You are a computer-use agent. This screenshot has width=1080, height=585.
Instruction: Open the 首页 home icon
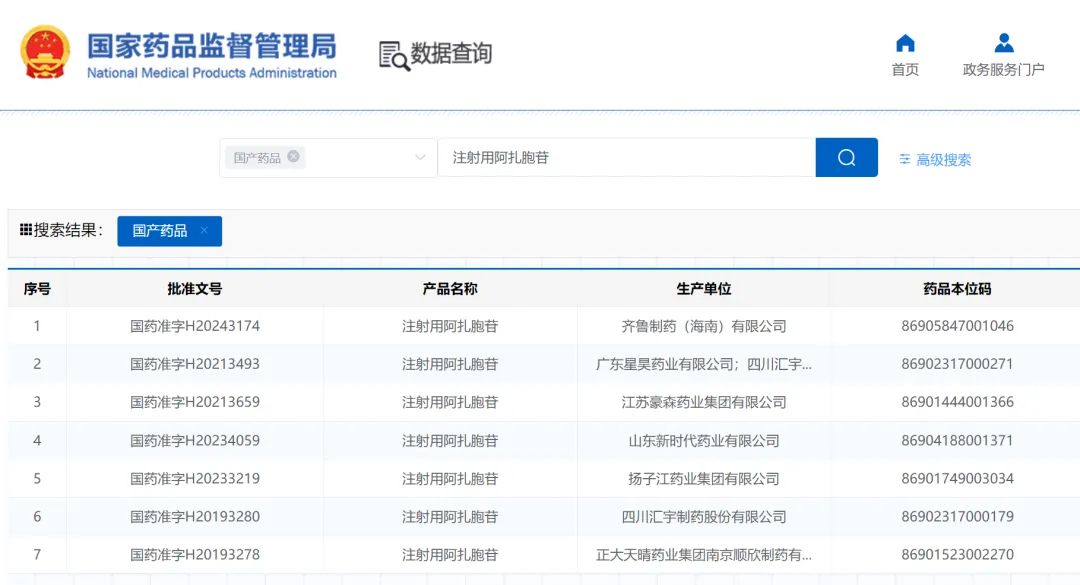905,43
